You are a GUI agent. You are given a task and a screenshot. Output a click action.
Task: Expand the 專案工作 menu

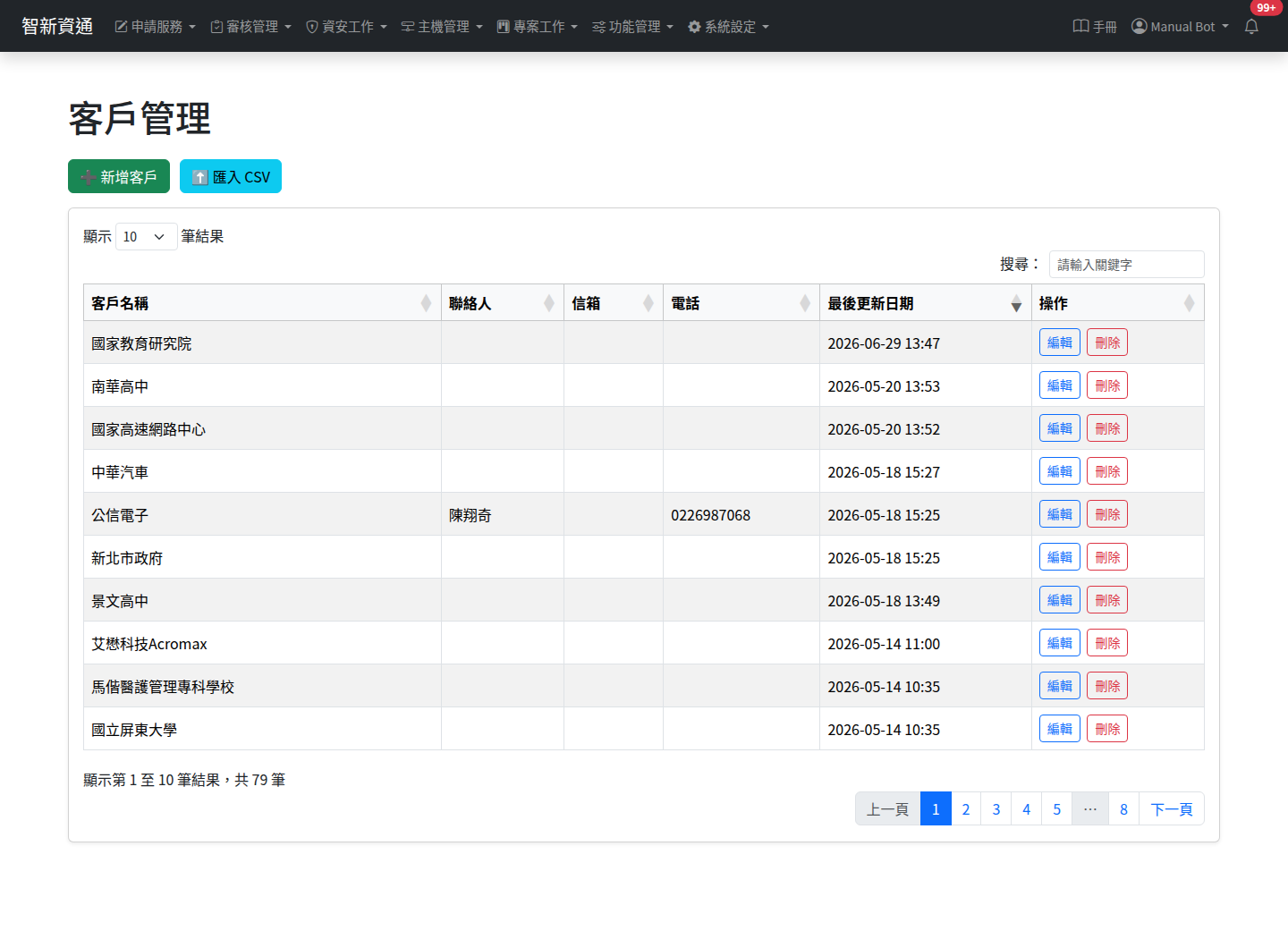538,27
